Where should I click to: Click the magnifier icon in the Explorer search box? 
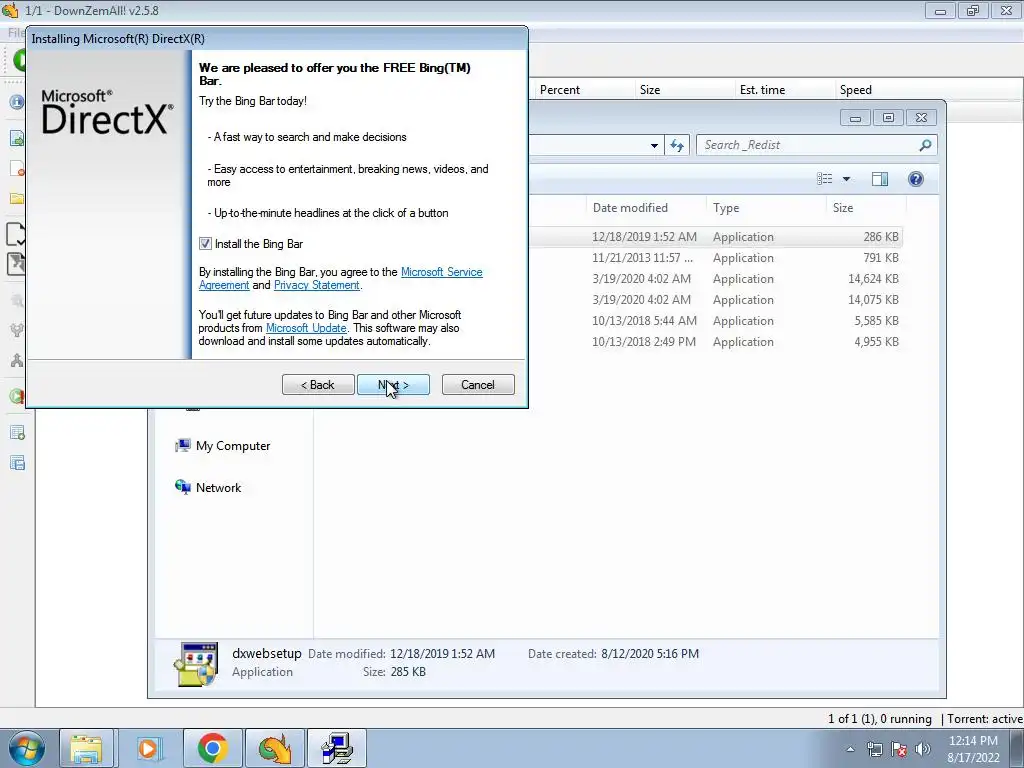pos(925,145)
